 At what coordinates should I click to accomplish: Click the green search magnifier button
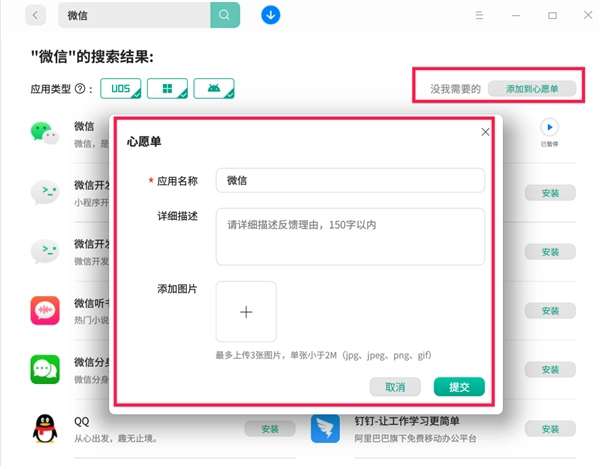pyautogui.click(x=225, y=15)
